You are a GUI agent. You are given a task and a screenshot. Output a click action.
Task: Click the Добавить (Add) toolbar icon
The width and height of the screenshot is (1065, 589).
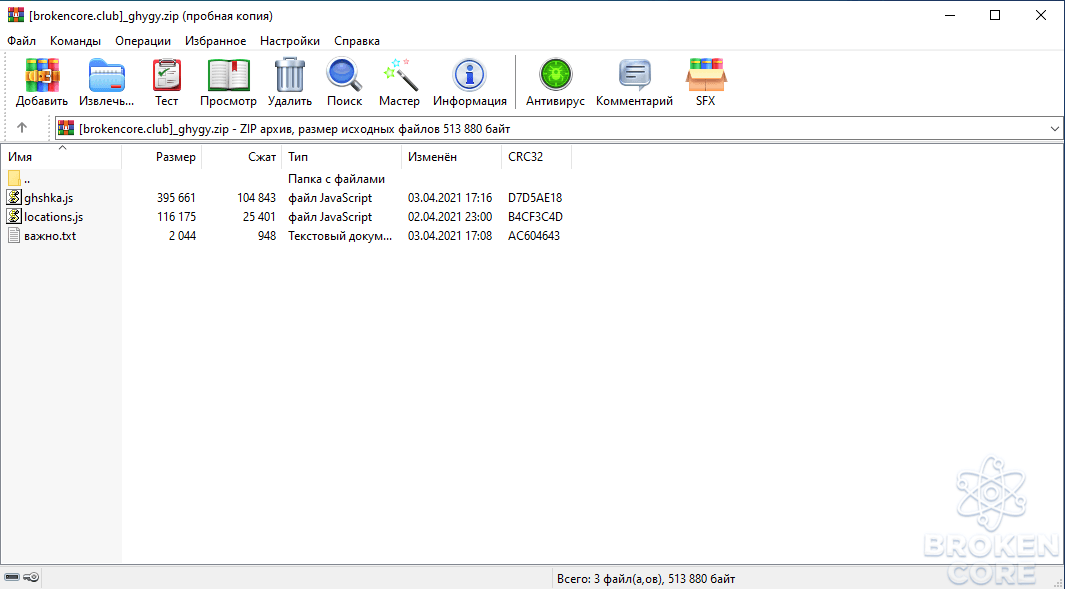(x=42, y=75)
